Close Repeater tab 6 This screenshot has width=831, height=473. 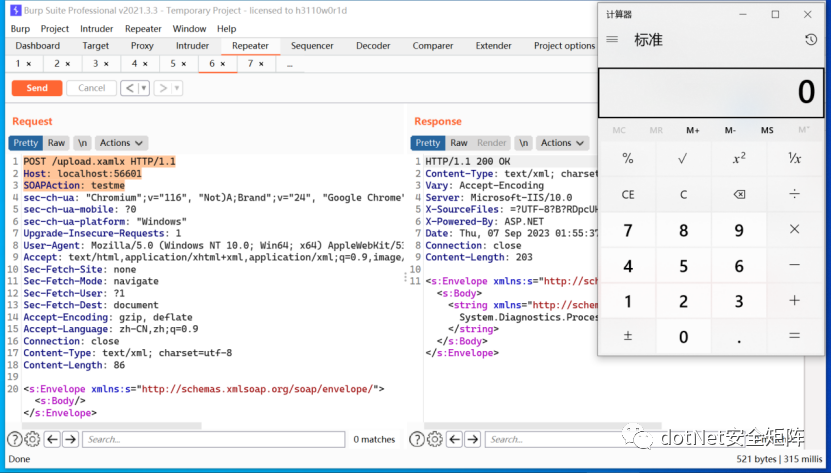point(223,64)
